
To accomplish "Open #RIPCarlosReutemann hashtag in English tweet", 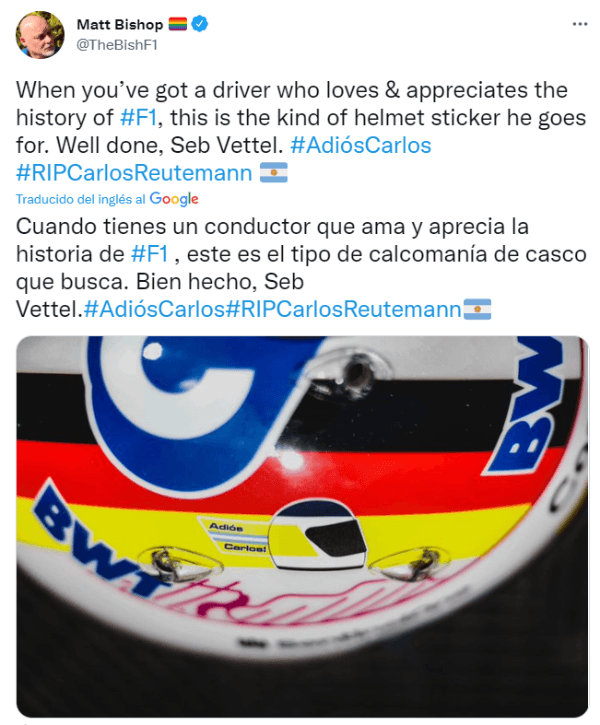I will click(134, 173).
